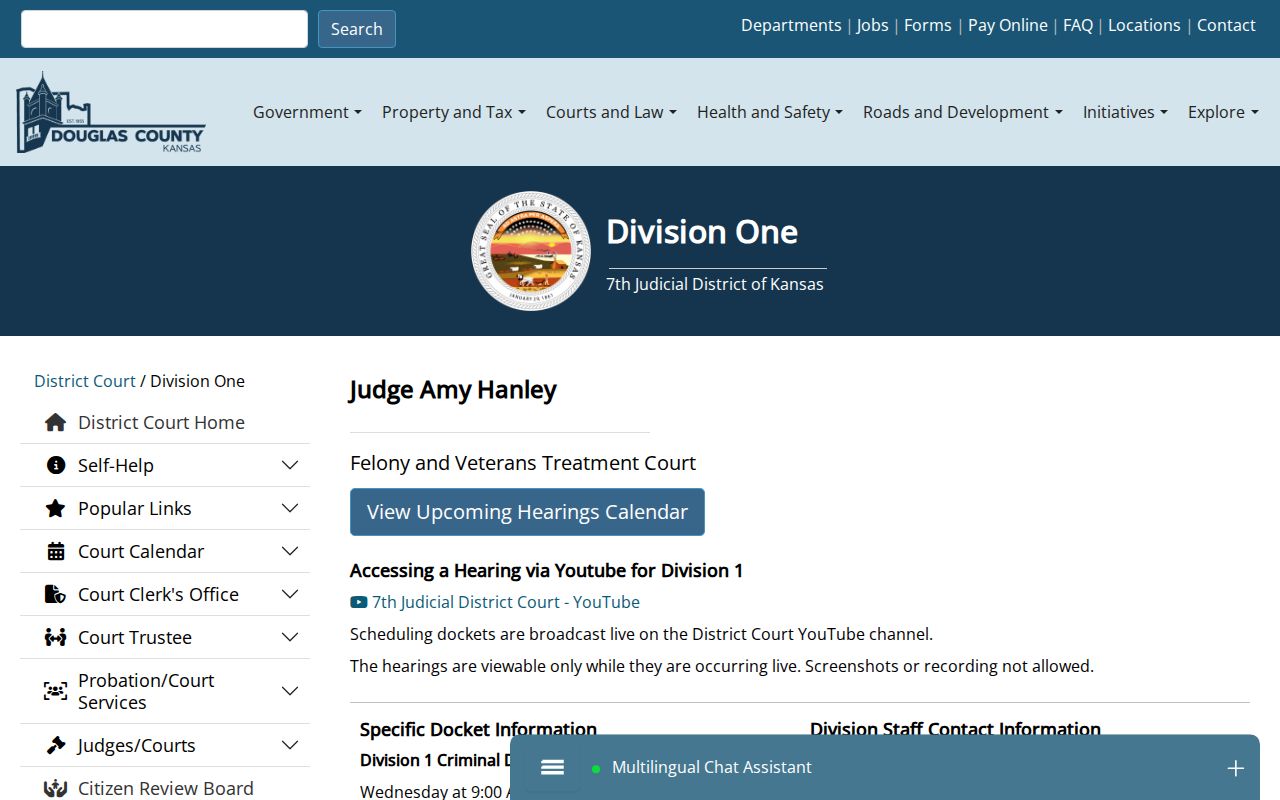Screen dimensions: 1280x800
Task: Click the Search button
Action: 357,29
